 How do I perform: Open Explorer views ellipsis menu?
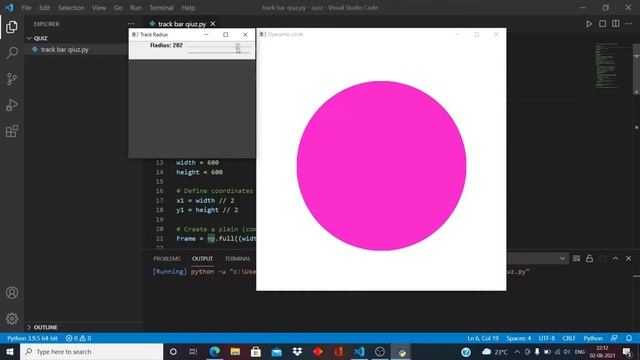point(131,24)
